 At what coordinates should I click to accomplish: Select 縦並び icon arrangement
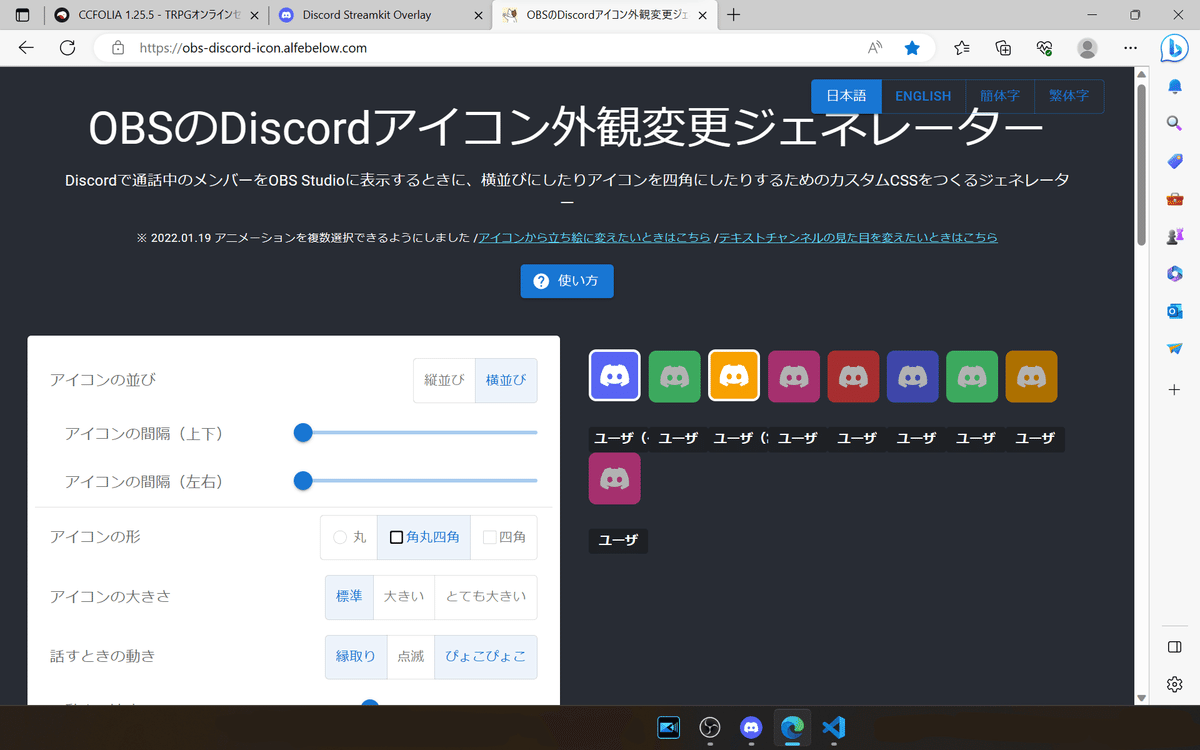(444, 380)
